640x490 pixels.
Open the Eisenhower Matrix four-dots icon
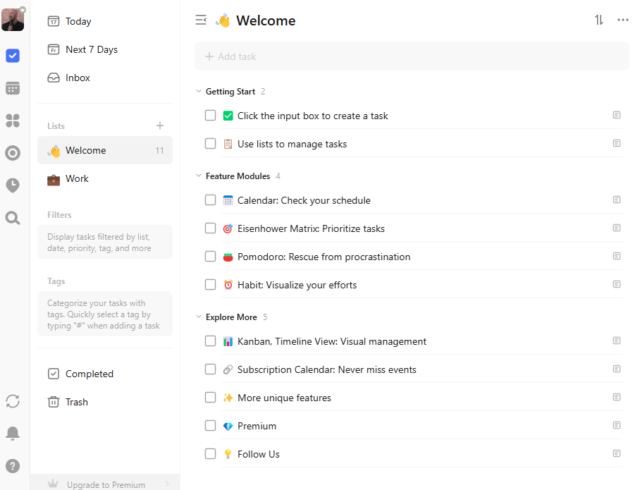click(x=13, y=121)
